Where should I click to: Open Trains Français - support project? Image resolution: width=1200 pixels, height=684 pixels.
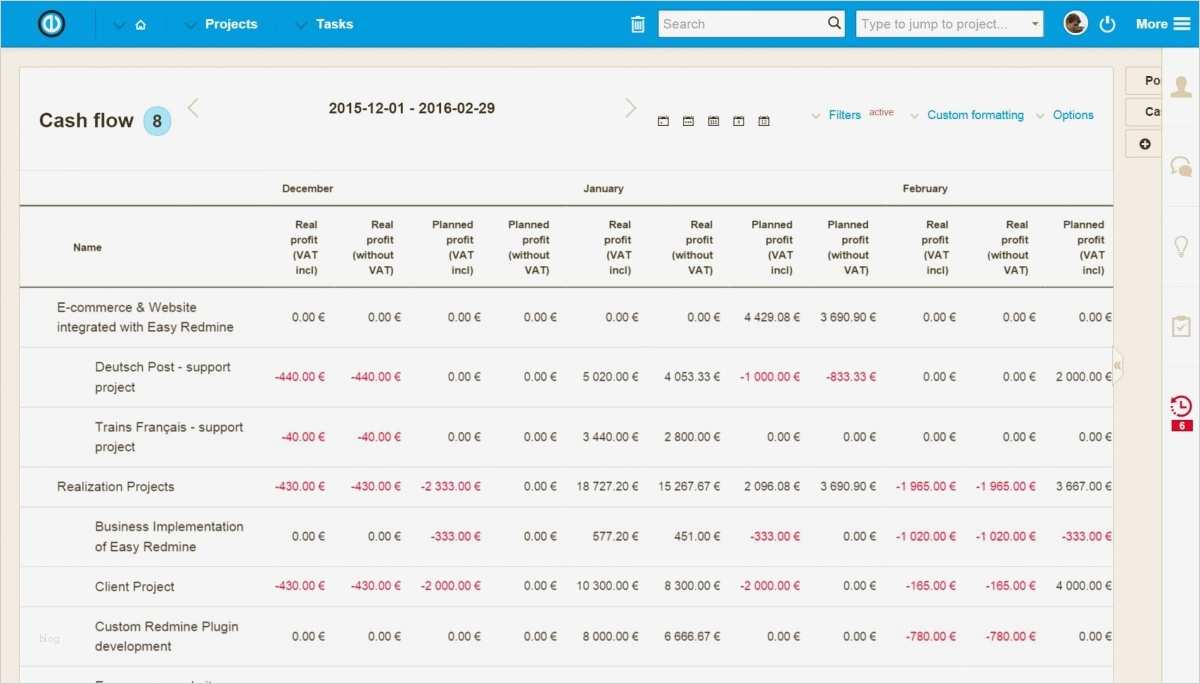pyautogui.click(x=169, y=437)
